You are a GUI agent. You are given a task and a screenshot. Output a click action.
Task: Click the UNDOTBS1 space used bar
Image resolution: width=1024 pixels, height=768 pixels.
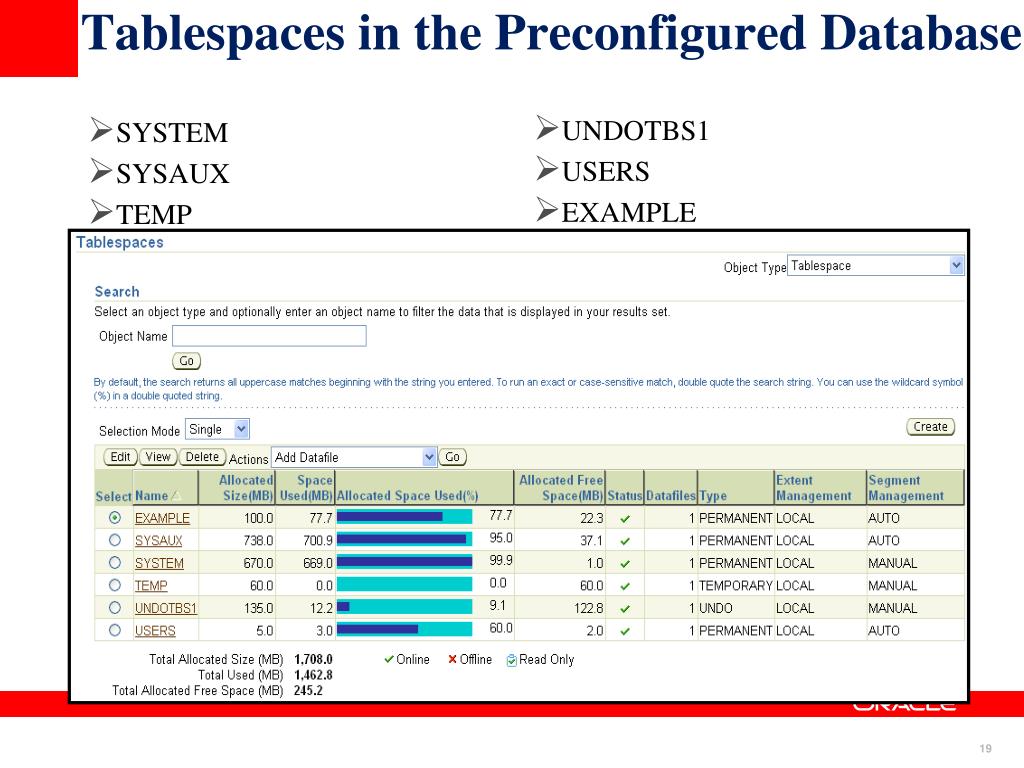(x=404, y=607)
